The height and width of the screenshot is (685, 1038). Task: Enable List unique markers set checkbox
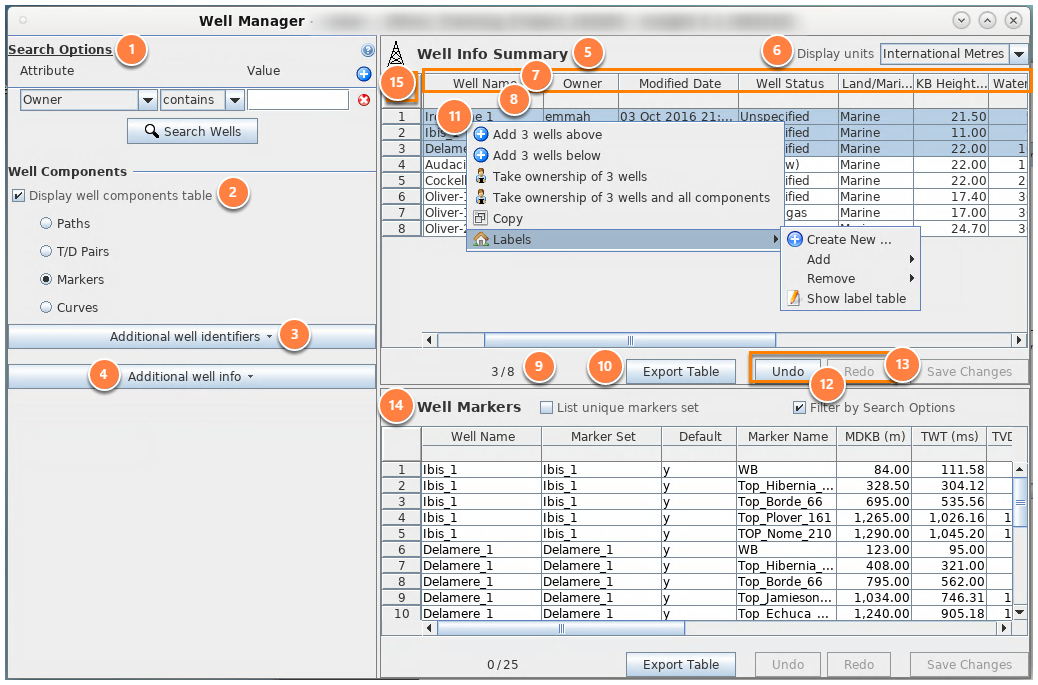point(546,408)
